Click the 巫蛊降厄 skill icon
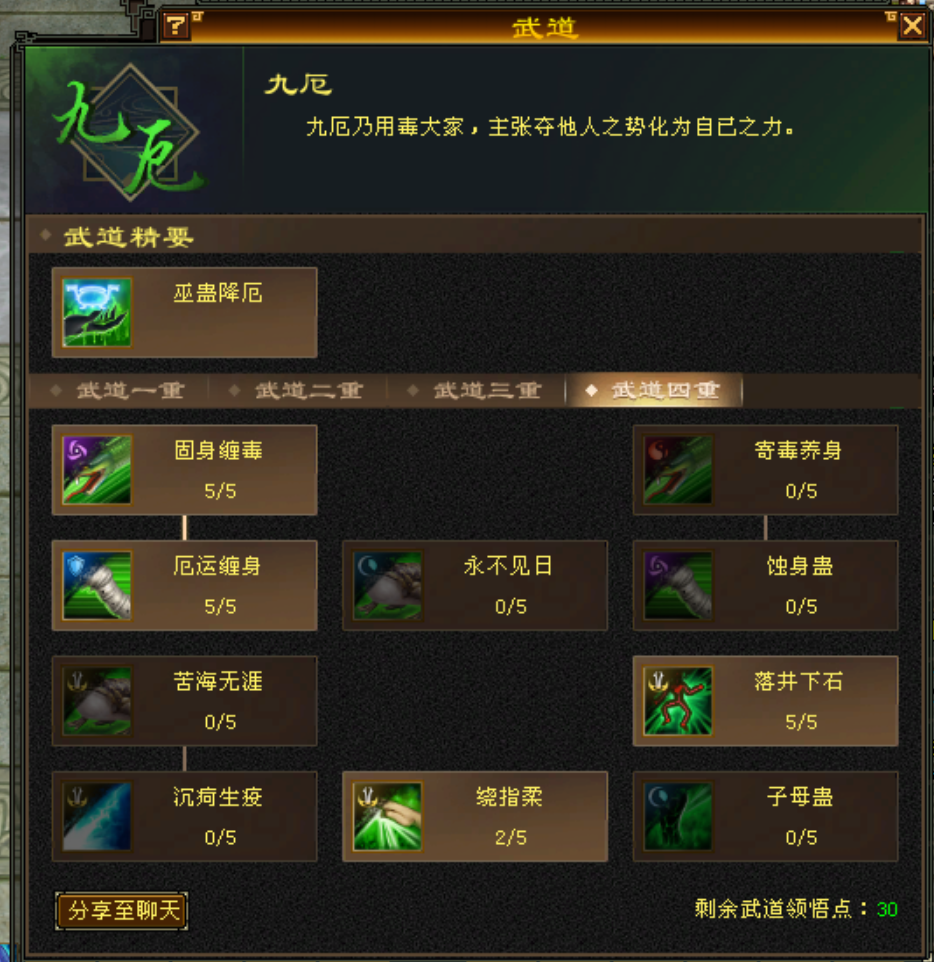 point(97,313)
